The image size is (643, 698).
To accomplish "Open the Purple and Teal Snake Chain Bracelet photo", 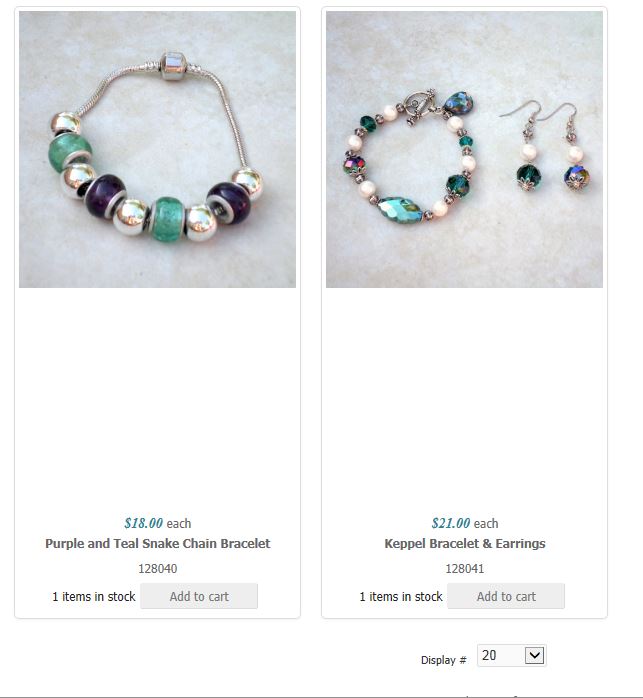I will (x=157, y=150).
